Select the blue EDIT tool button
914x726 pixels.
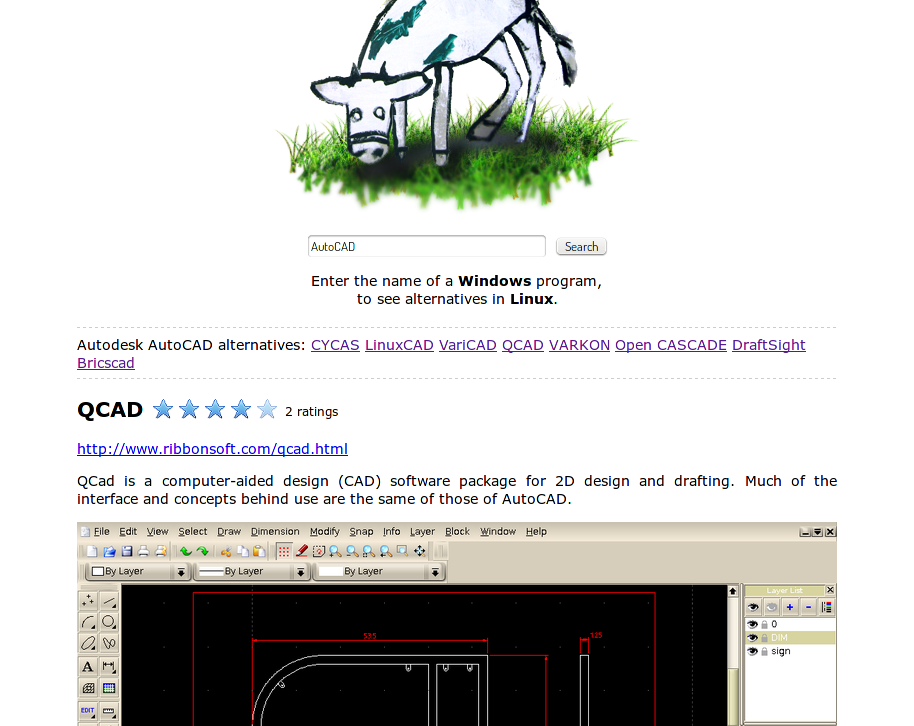[88, 711]
